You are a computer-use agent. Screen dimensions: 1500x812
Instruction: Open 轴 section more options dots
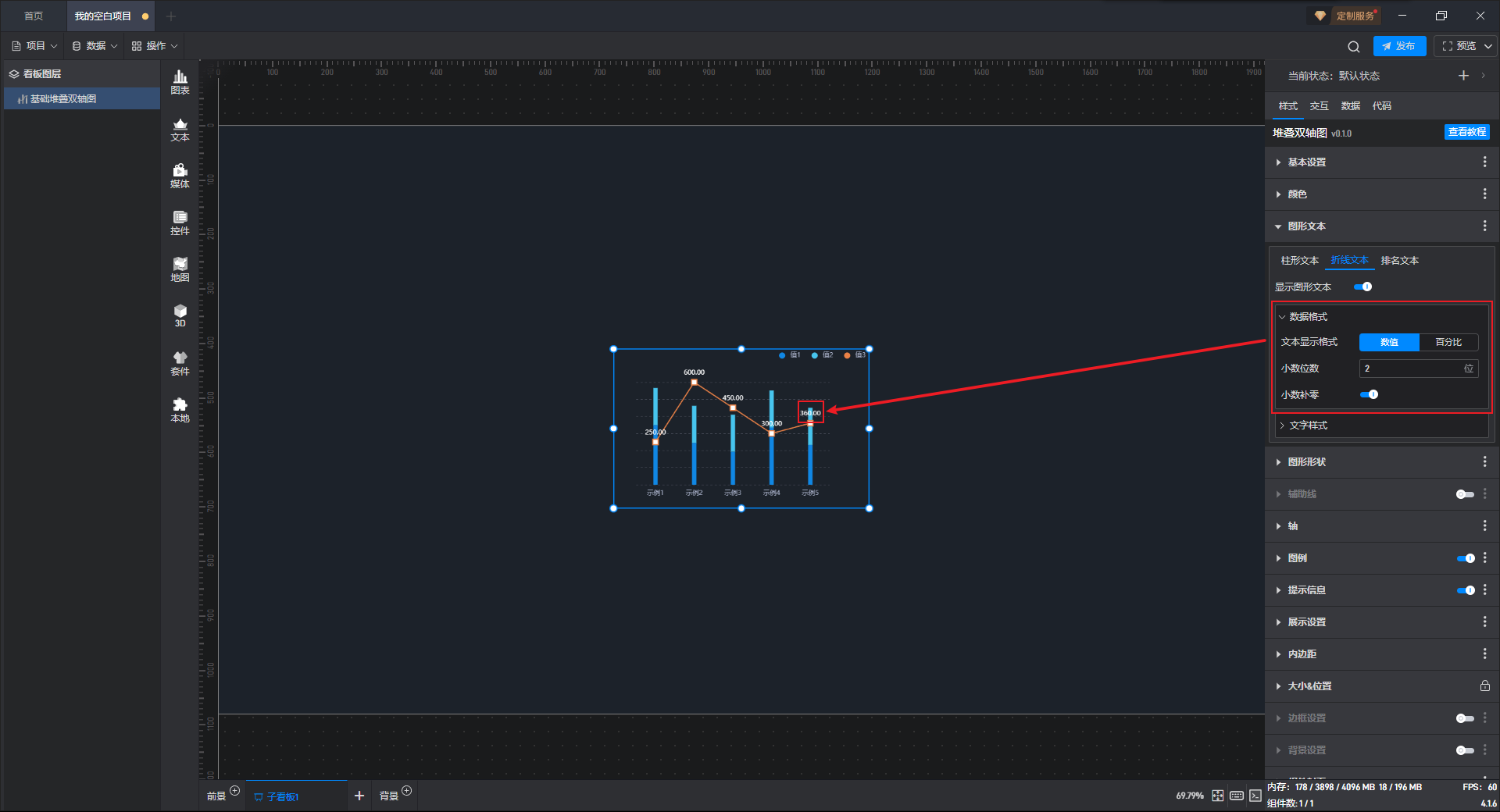1484,525
